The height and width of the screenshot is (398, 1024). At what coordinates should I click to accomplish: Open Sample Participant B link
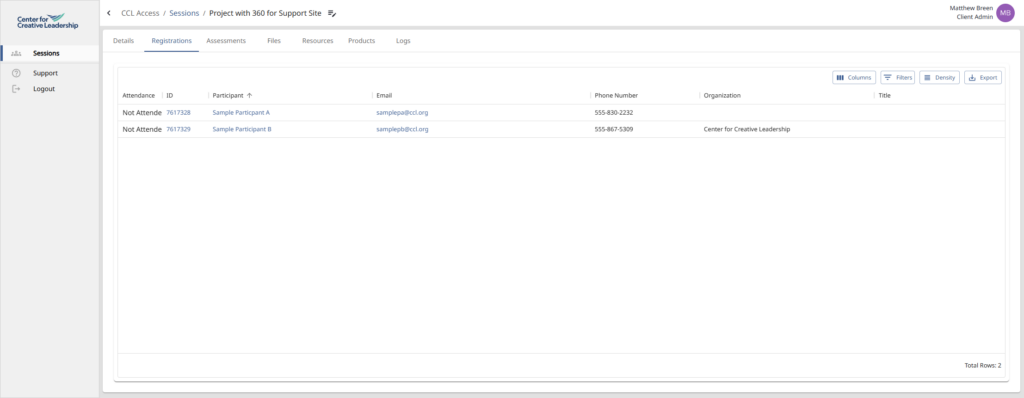point(242,129)
